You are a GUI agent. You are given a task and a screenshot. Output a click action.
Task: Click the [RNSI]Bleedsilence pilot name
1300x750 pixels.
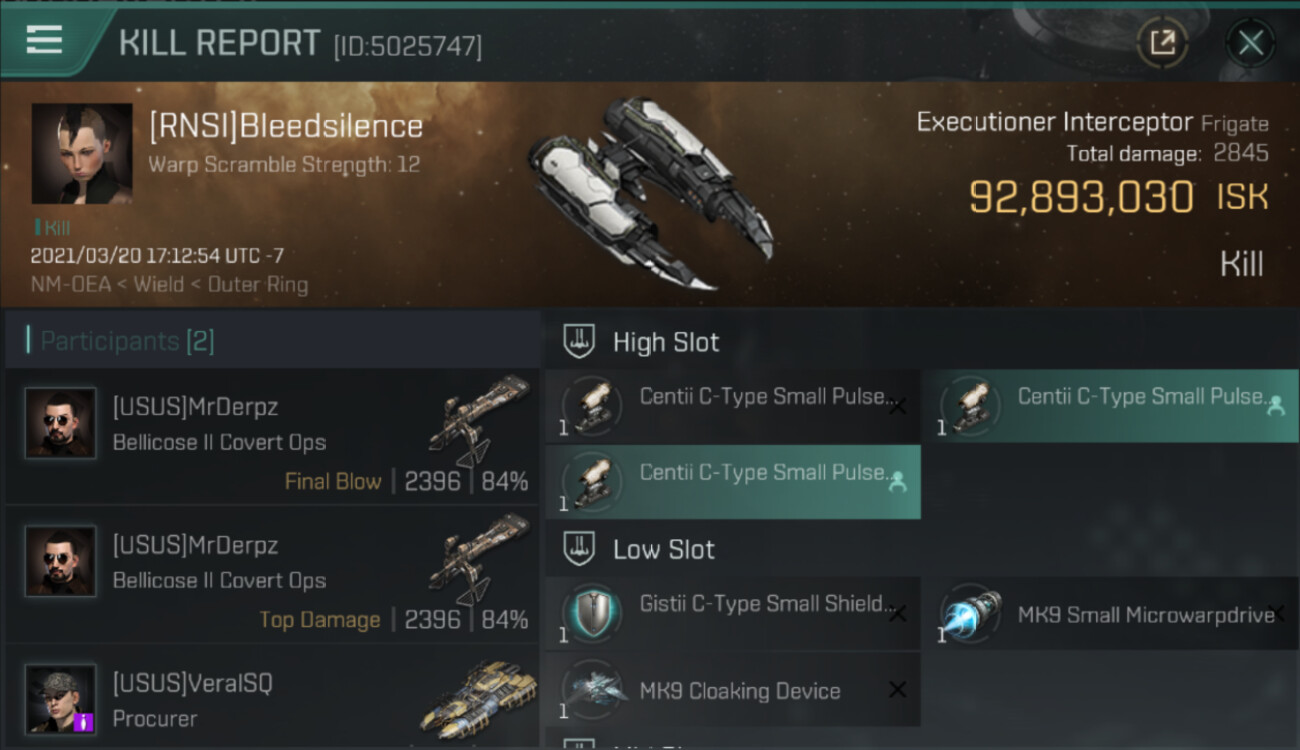click(286, 127)
